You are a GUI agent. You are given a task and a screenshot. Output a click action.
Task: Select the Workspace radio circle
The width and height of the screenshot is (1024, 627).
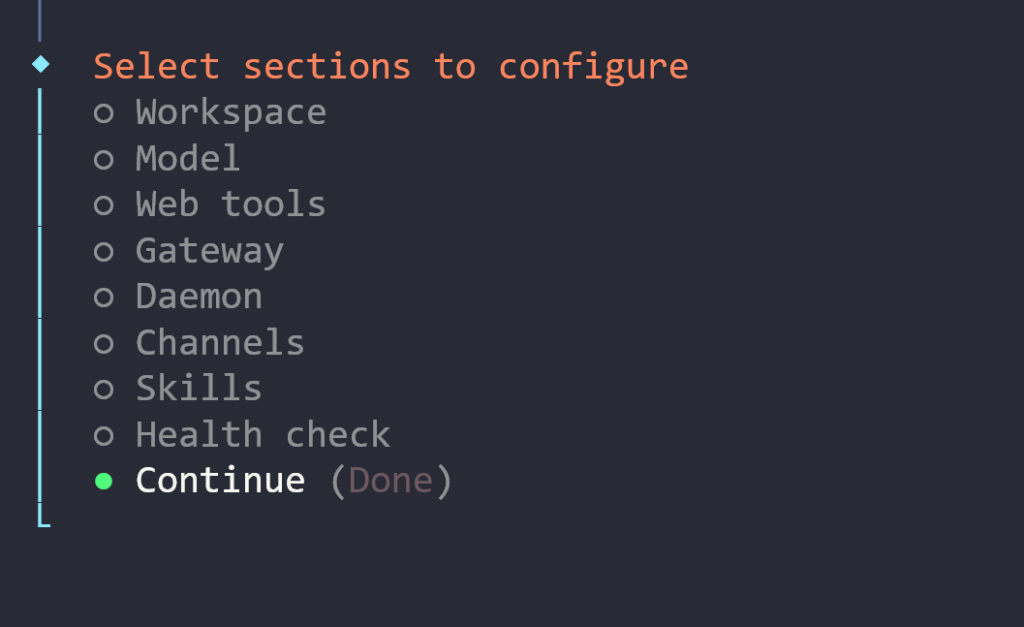pos(104,113)
